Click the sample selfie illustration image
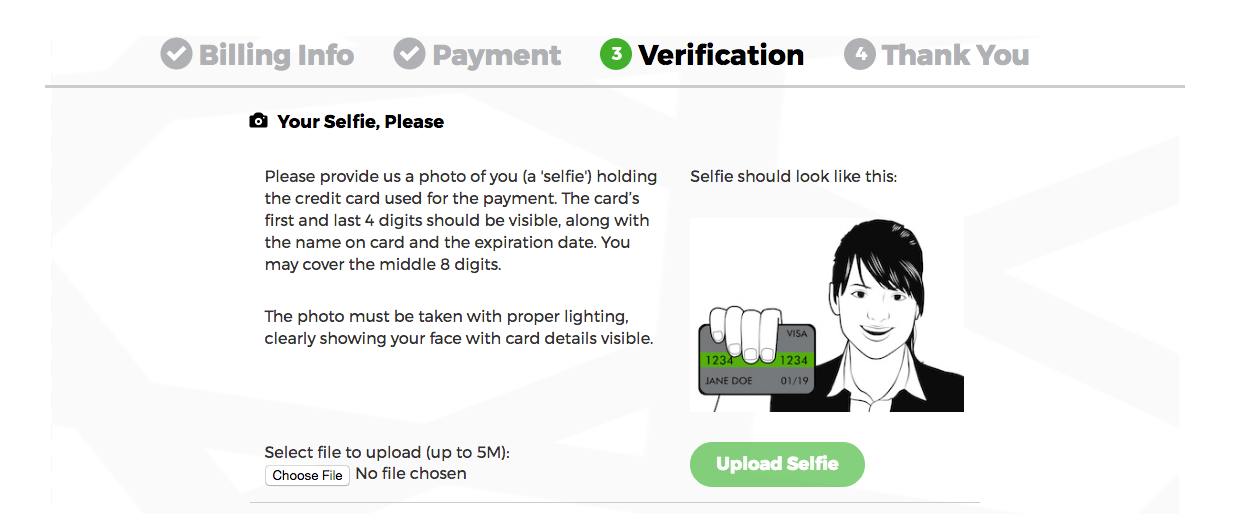The width and height of the screenshot is (1242, 514). tap(827, 315)
